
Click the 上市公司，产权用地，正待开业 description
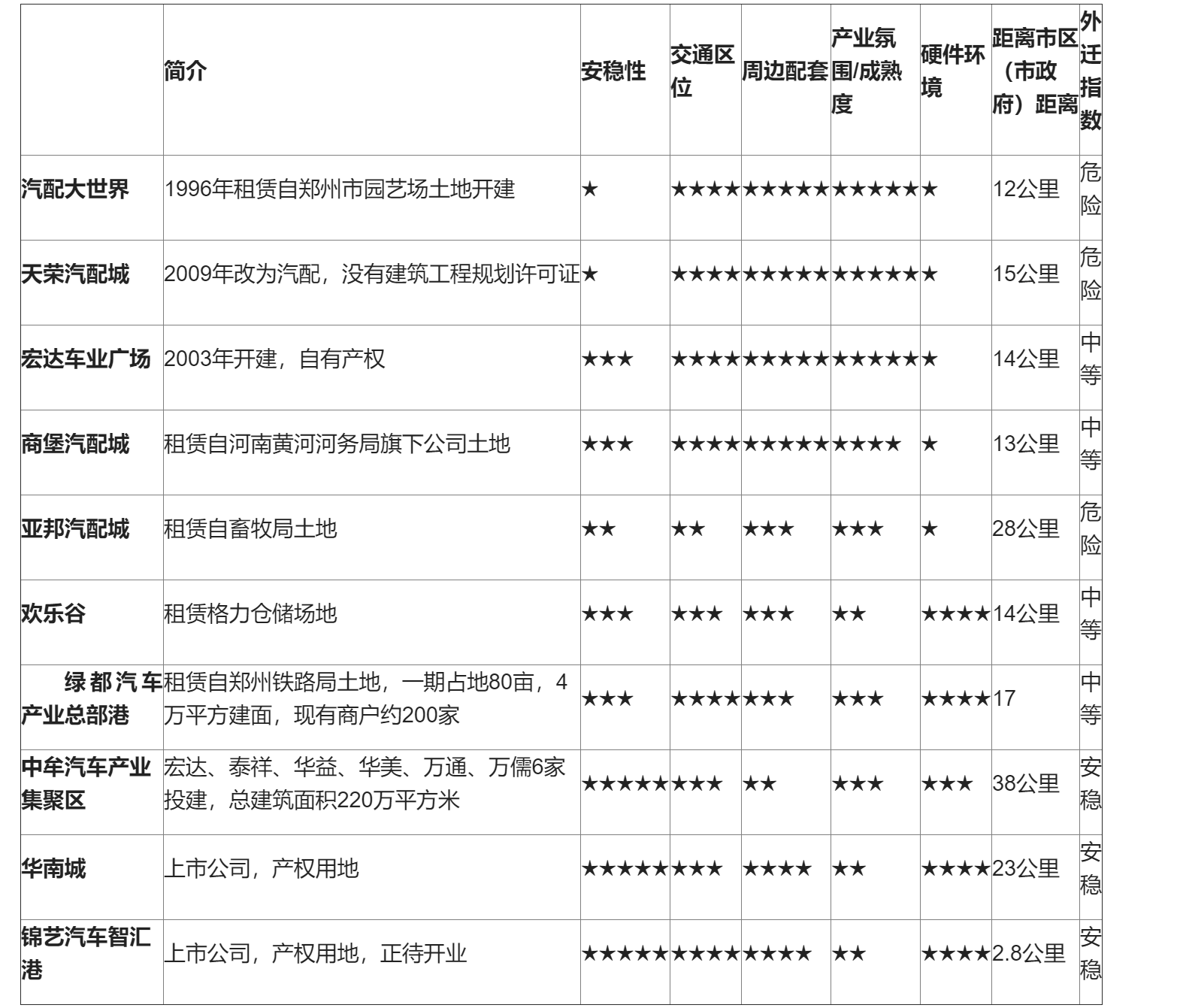pos(316,954)
